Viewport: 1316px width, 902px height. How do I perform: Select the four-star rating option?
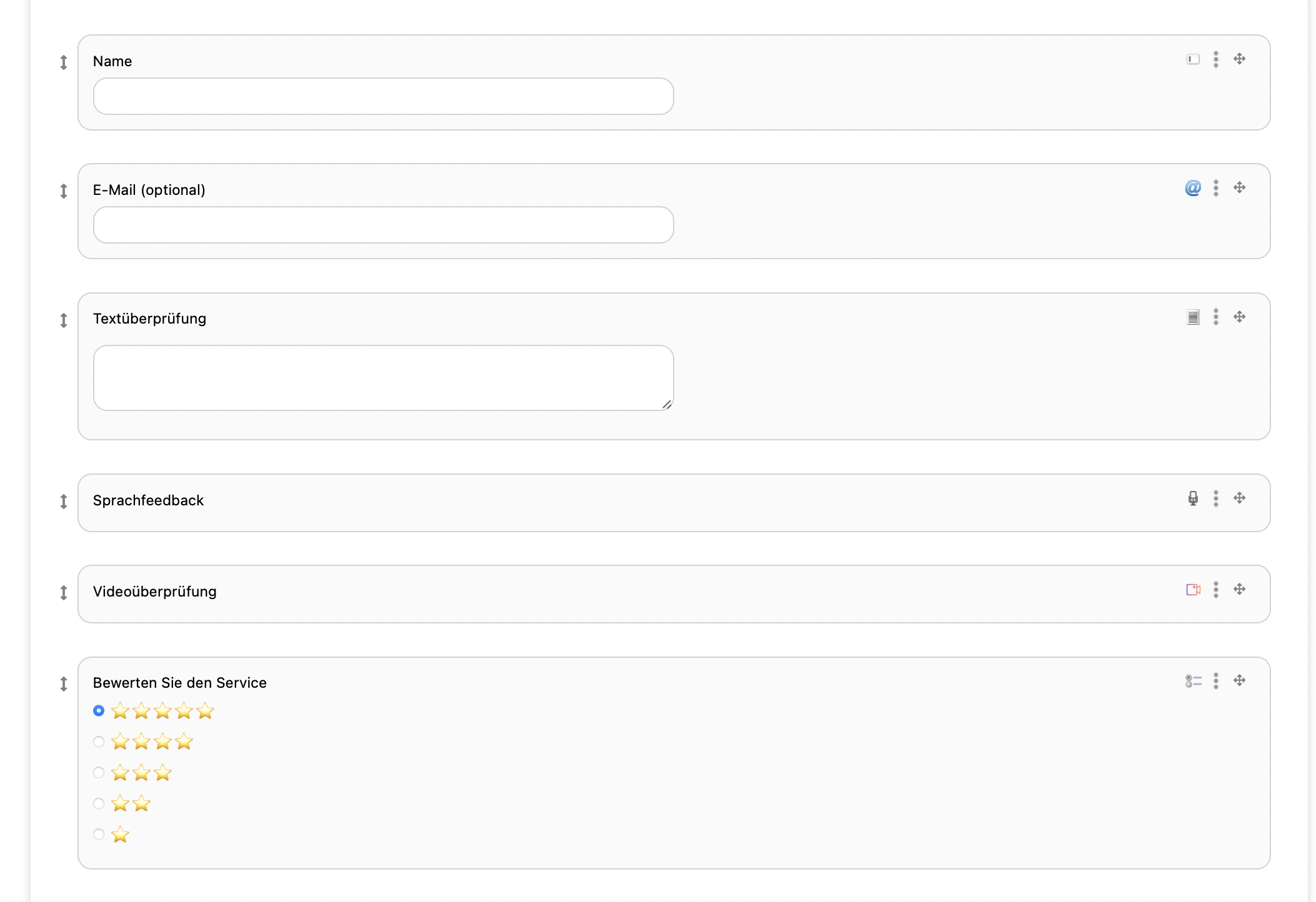tap(99, 742)
